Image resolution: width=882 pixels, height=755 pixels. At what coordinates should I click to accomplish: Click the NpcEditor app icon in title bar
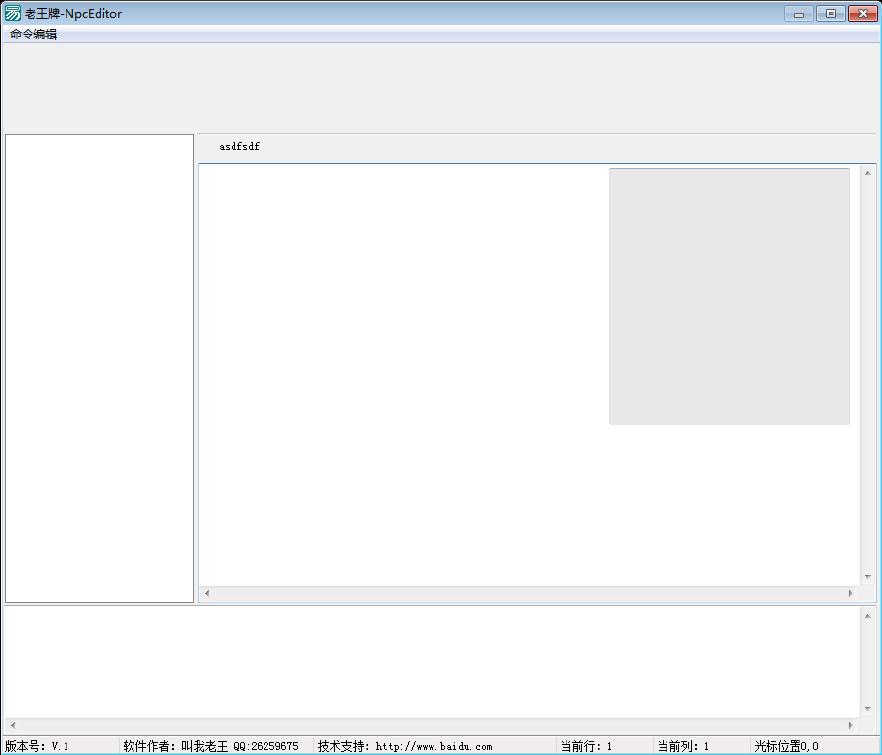12,14
